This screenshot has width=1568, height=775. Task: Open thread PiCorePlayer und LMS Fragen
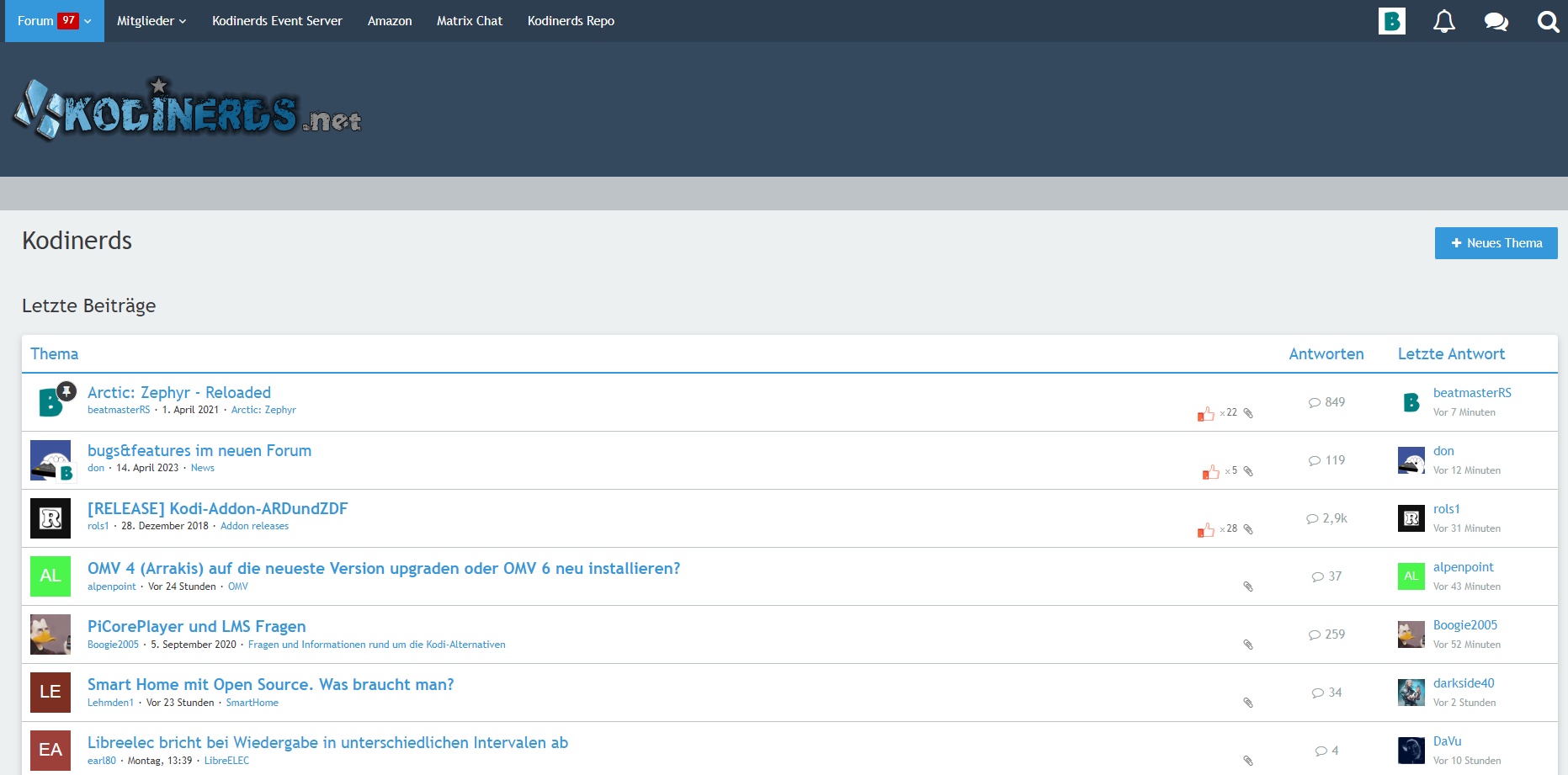pos(197,626)
